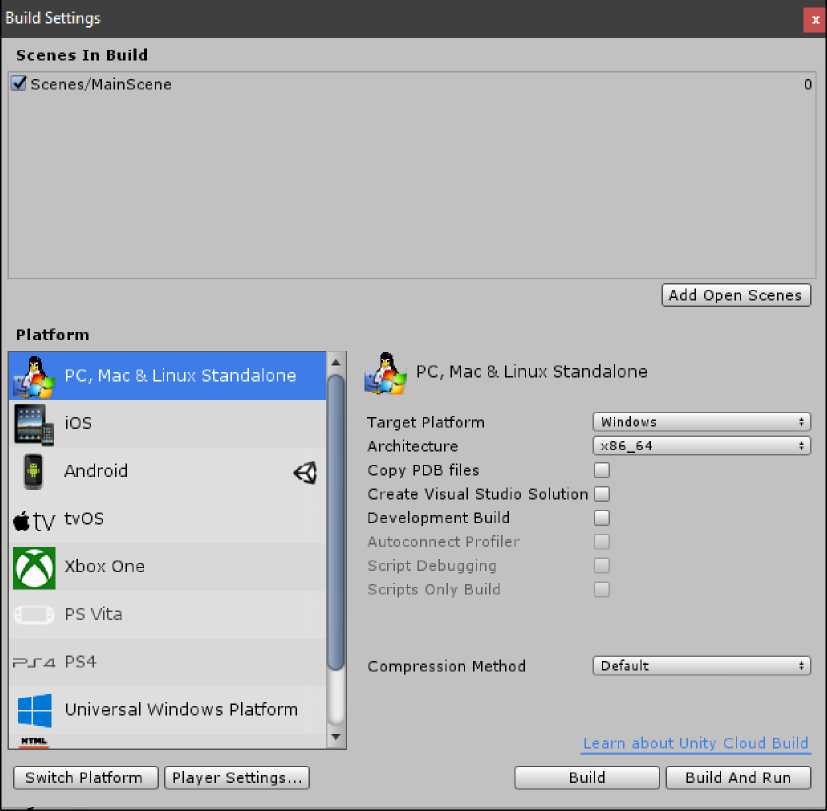Select PC, Mac & Linux Standalone platform

168,376
